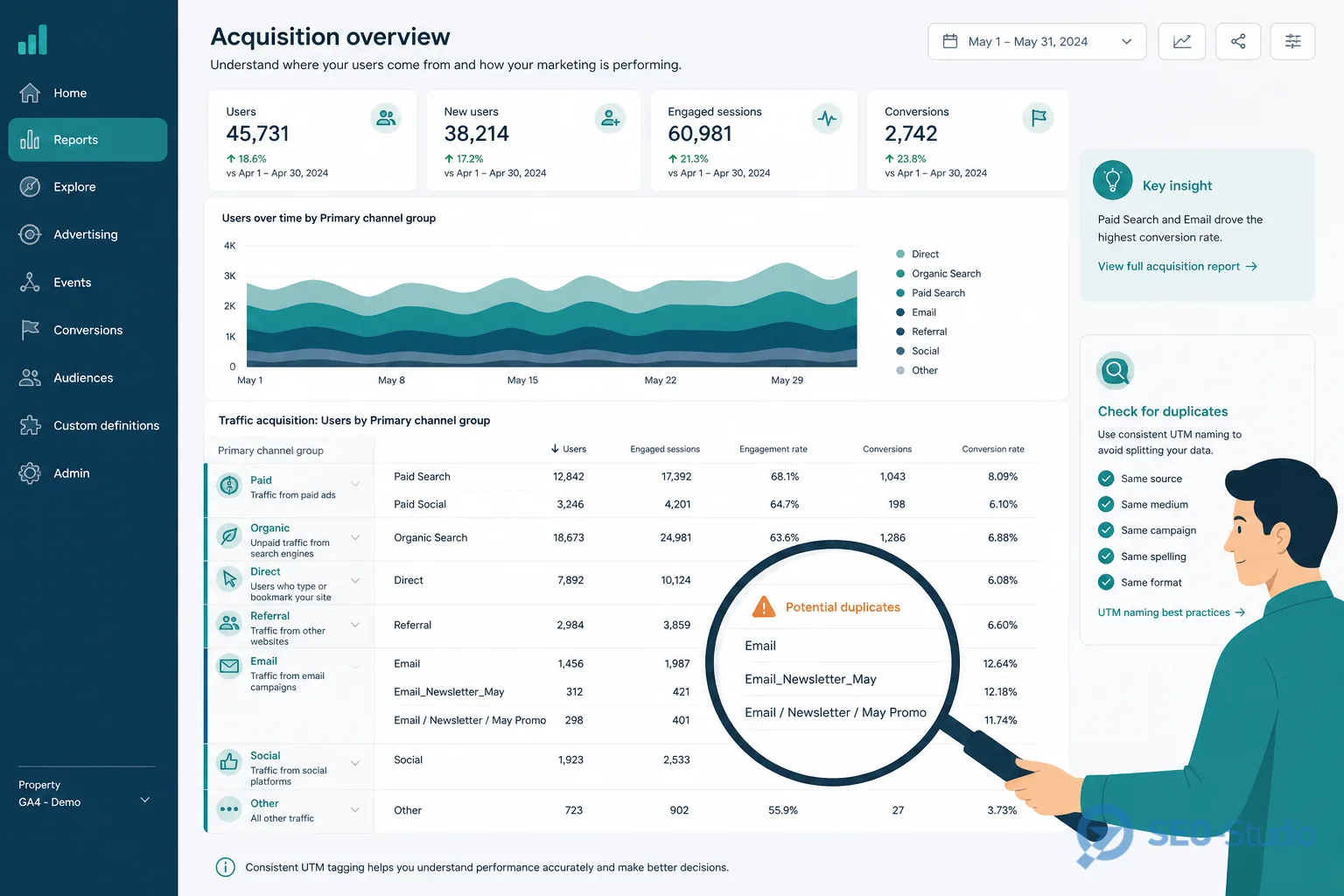Image resolution: width=1344 pixels, height=896 pixels.
Task: Click the Conversion rate column header
Action: pyautogui.click(x=993, y=449)
